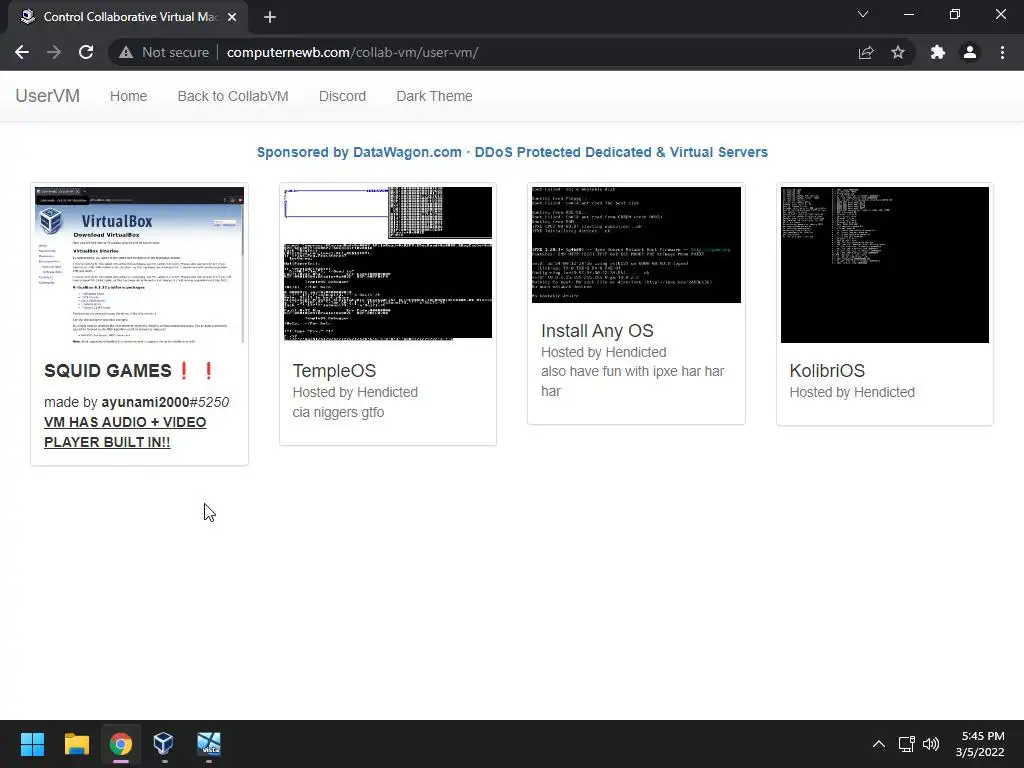Minimize the Chrome window
The height and width of the screenshot is (768, 1024).
[x=908, y=14]
